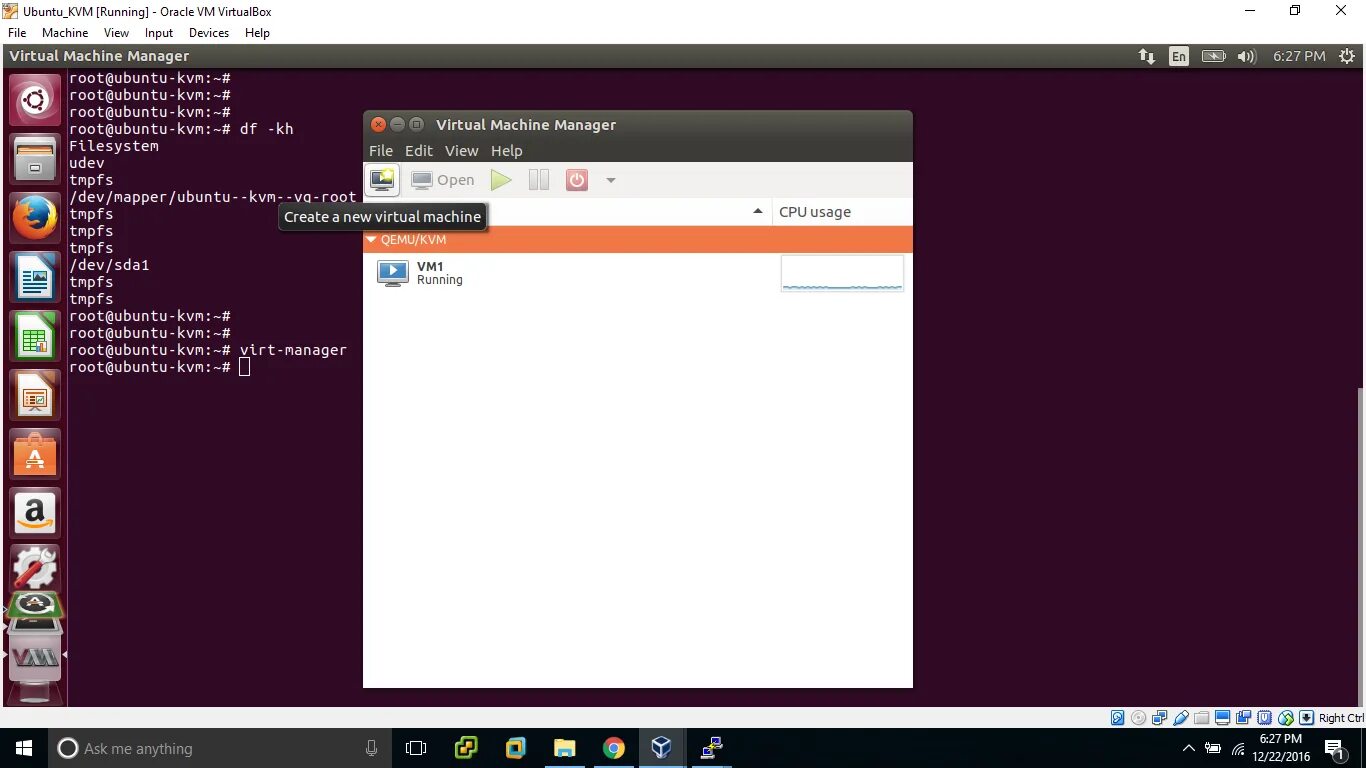The image size is (1366, 768).
Task: Click the Ubuntu battery indicator
Action: coord(1213,57)
